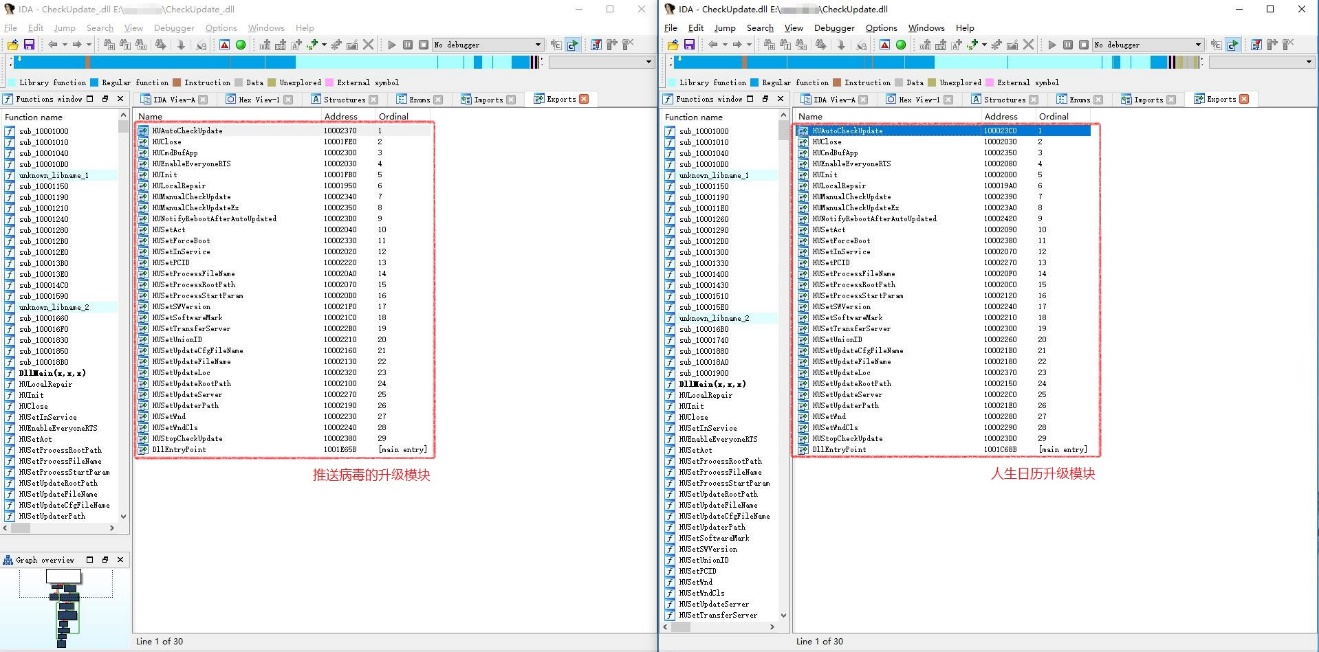The height and width of the screenshot is (652, 1319).
Task: Click the save icon in right IDA toolbar
Action: tap(689, 45)
